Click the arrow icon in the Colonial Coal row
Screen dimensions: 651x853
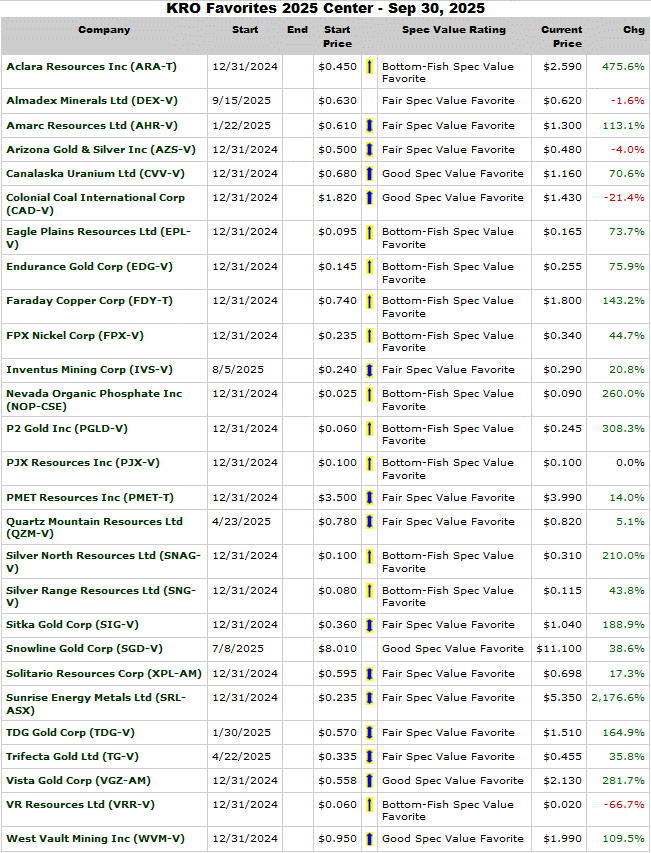[x=369, y=197]
